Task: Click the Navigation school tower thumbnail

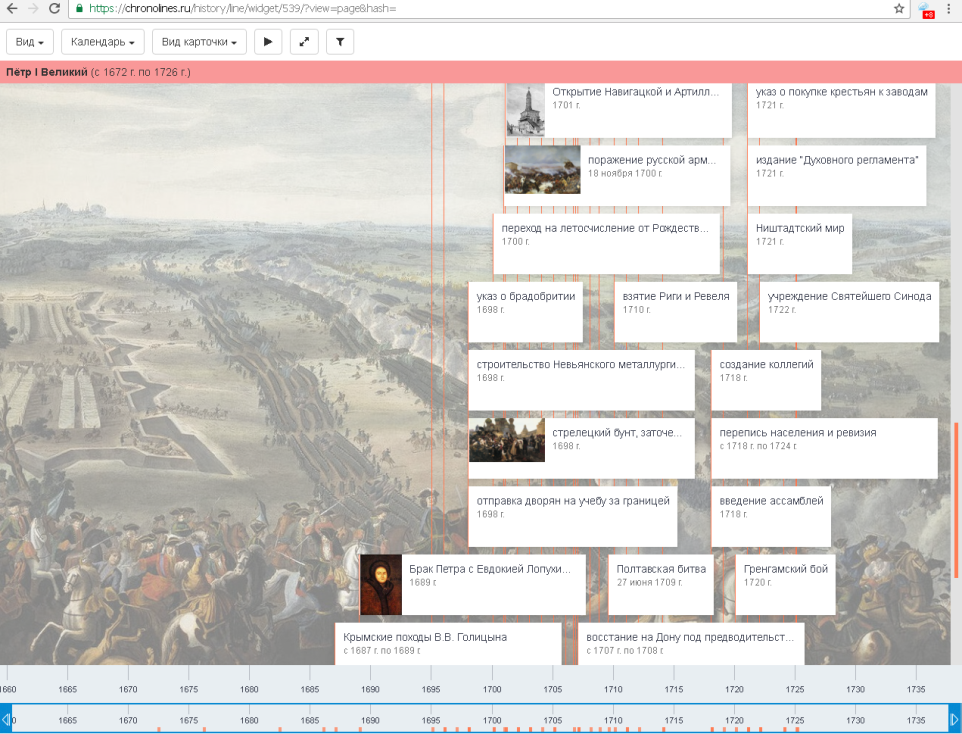Action: tap(526, 110)
